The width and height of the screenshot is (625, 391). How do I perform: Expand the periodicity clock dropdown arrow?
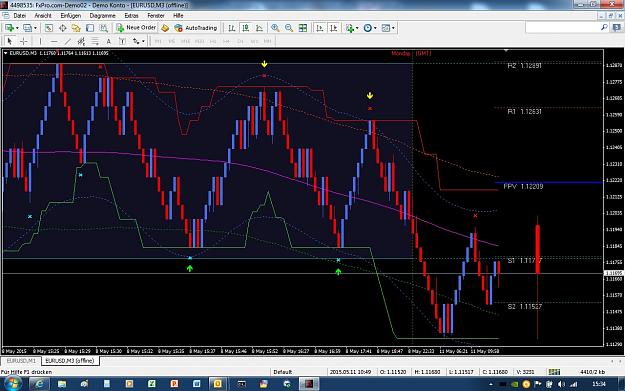pos(375,28)
